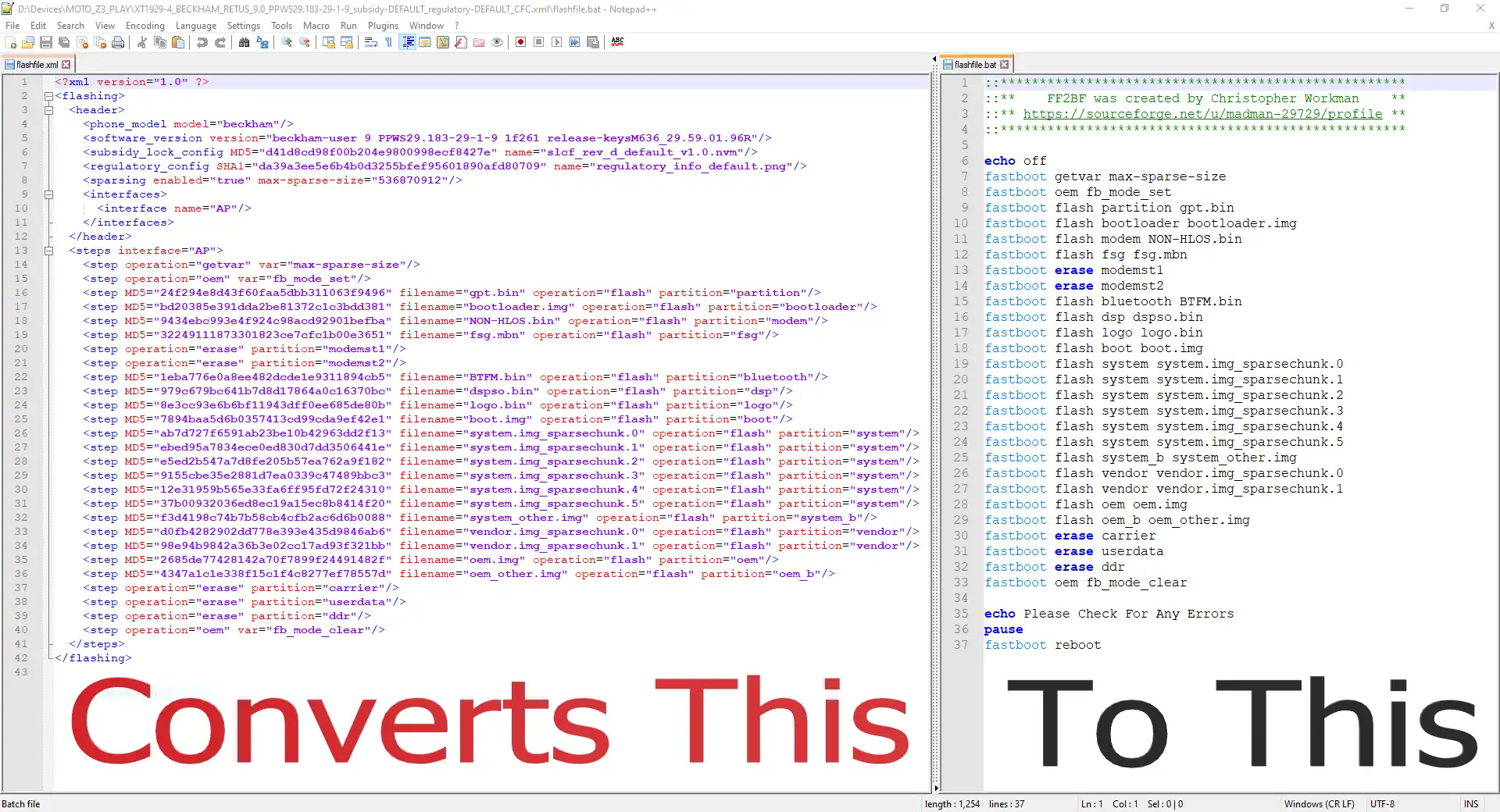
Task: Click the Close document toolbar icon
Action: pyautogui.click(x=82, y=42)
